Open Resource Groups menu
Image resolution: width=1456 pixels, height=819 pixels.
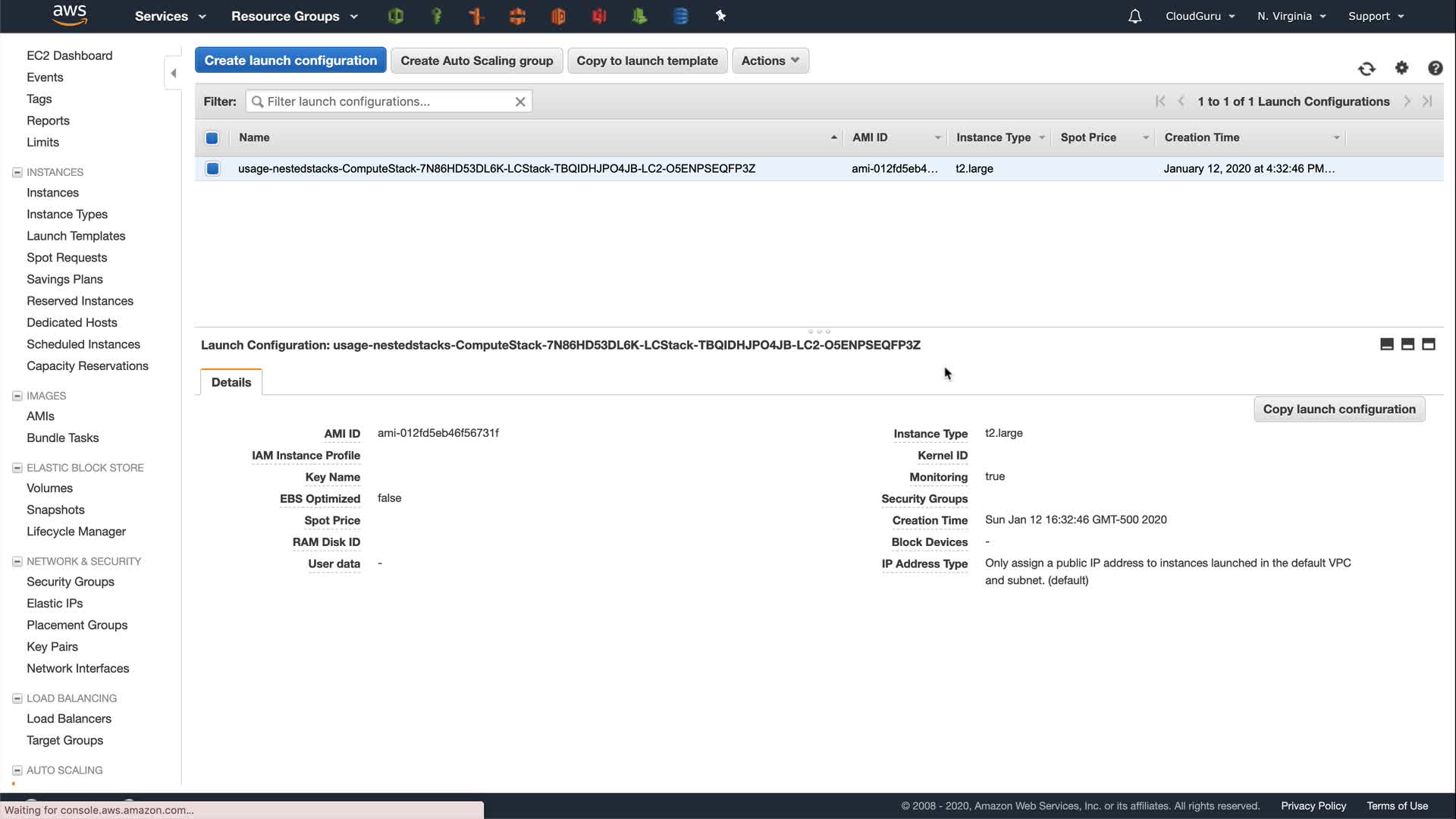point(294,17)
